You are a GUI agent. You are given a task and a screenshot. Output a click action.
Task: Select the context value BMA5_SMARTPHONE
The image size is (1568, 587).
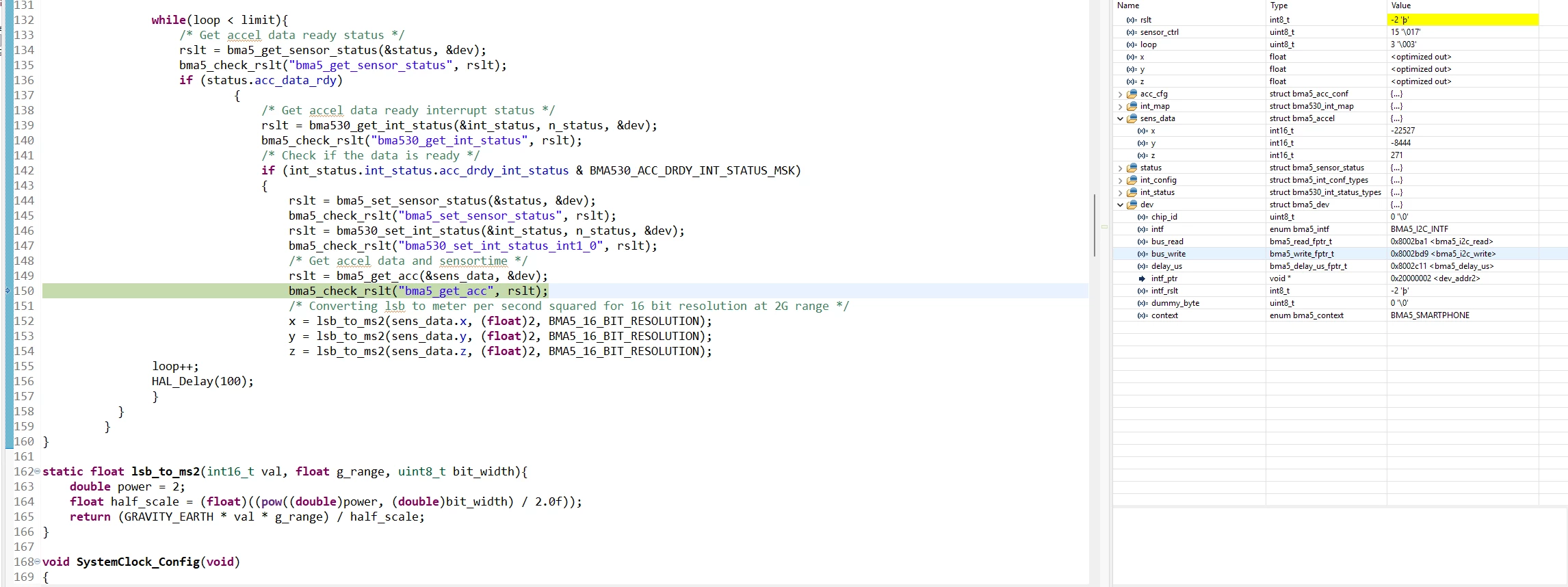(x=1430, y=315)
